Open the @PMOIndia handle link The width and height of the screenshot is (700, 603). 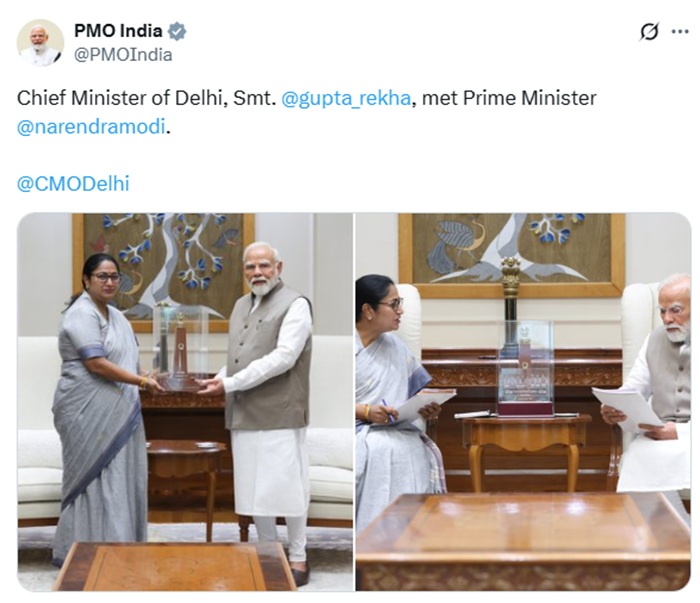tap(123, 55)
